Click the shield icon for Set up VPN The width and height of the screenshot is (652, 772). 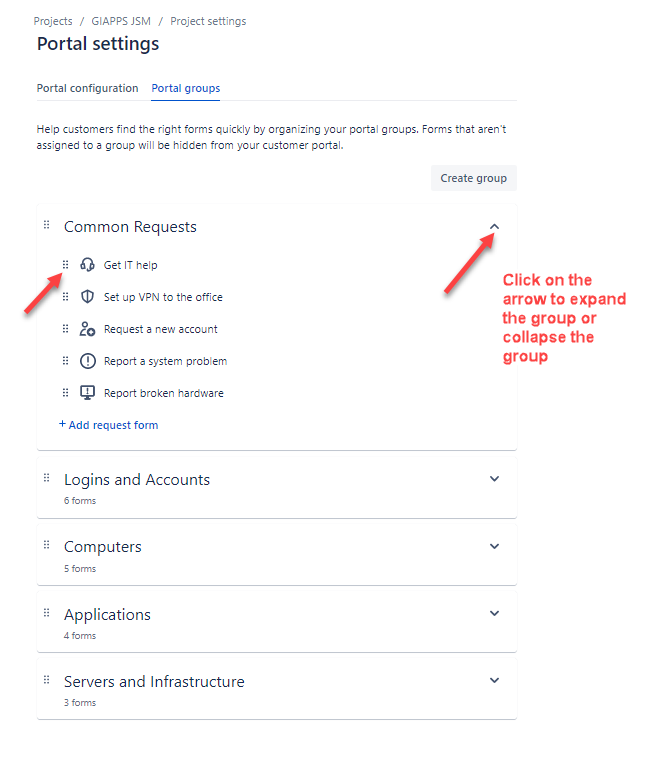[x=87, y=297]
